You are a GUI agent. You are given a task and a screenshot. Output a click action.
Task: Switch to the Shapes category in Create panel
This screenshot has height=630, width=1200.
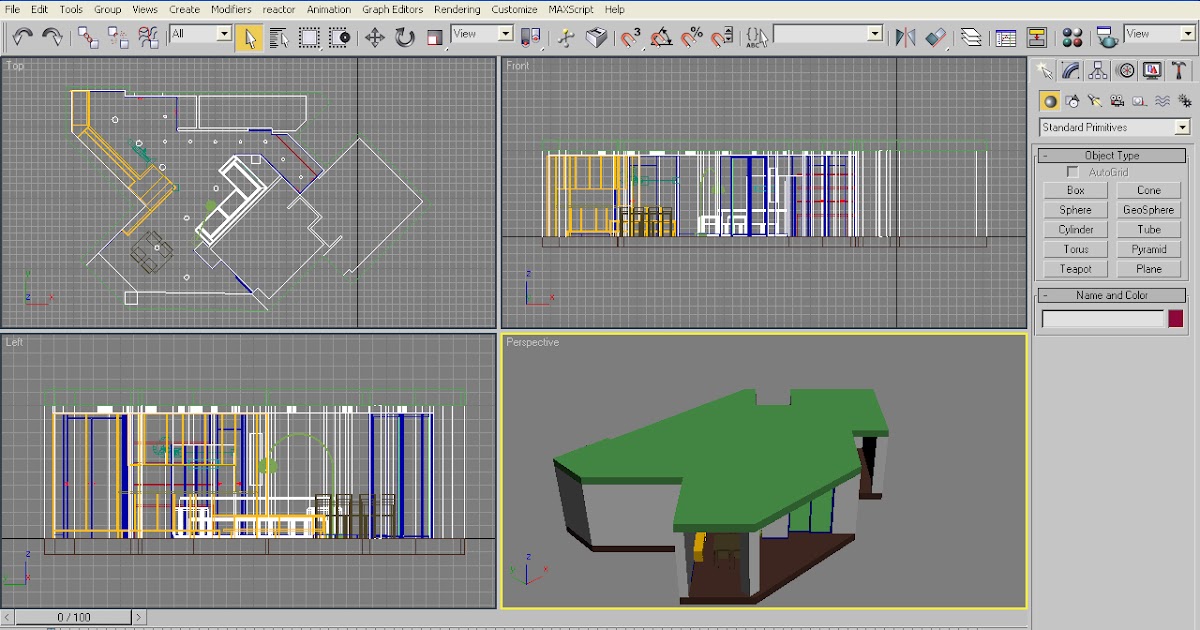(1070, 100)
